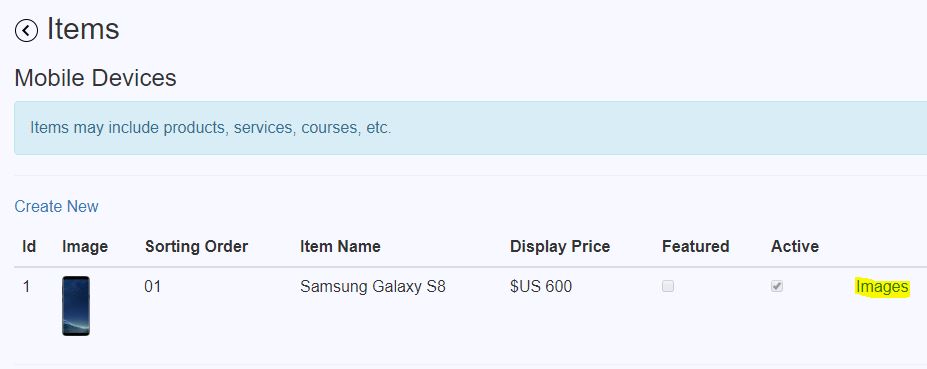Click the Image column header
This screenshot has height=369, width=927.
(x=85, y=247)
